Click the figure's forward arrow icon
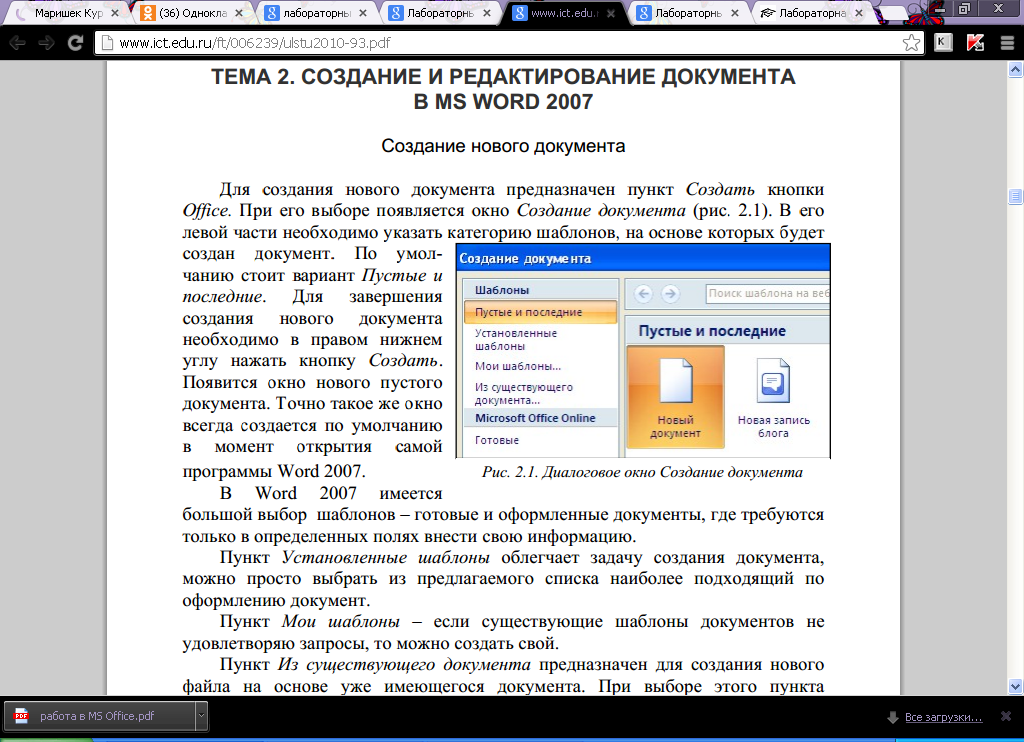This screenshot has width=1024, height=742. (x=670, y=294)
